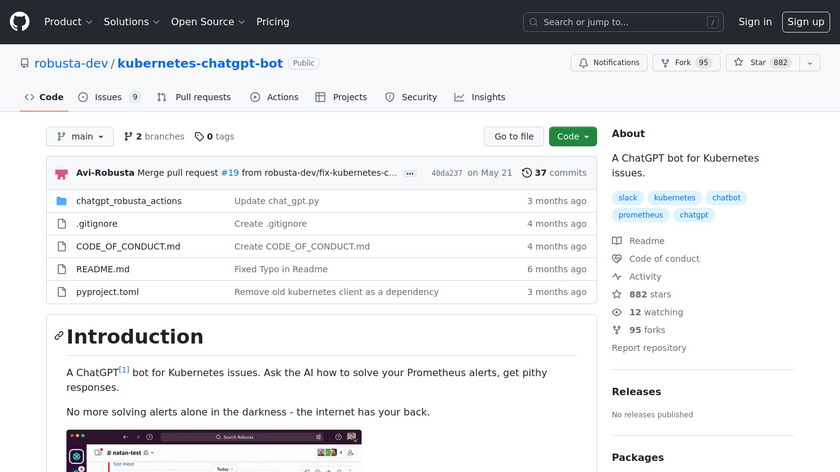The image size is (840, 472).
Task: Click the Code of conduct heart icon
Action: click(617, 259)
